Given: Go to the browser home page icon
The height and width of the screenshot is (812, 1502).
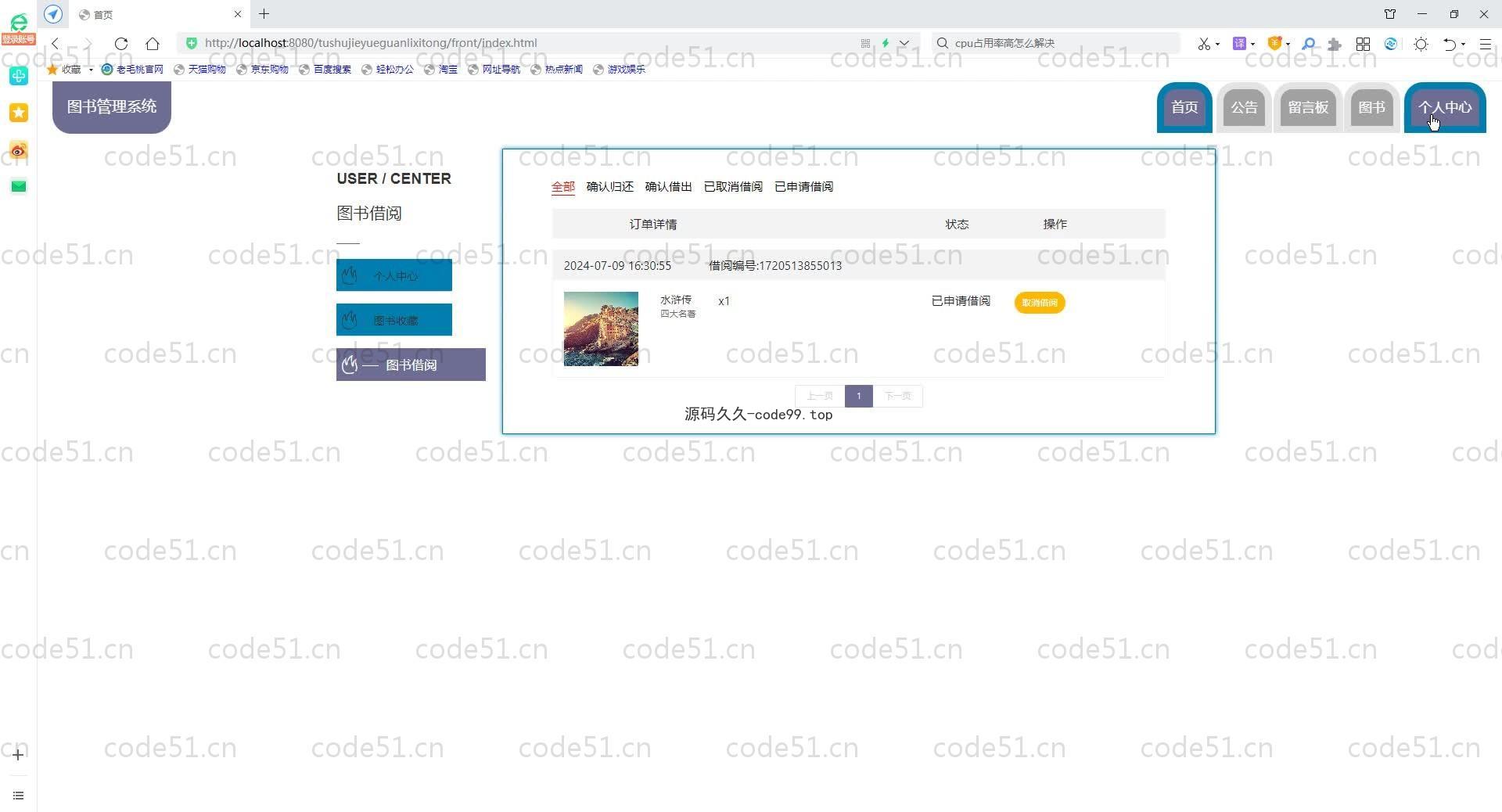Looking at the screenshot, I should click(x=153, y=44).
